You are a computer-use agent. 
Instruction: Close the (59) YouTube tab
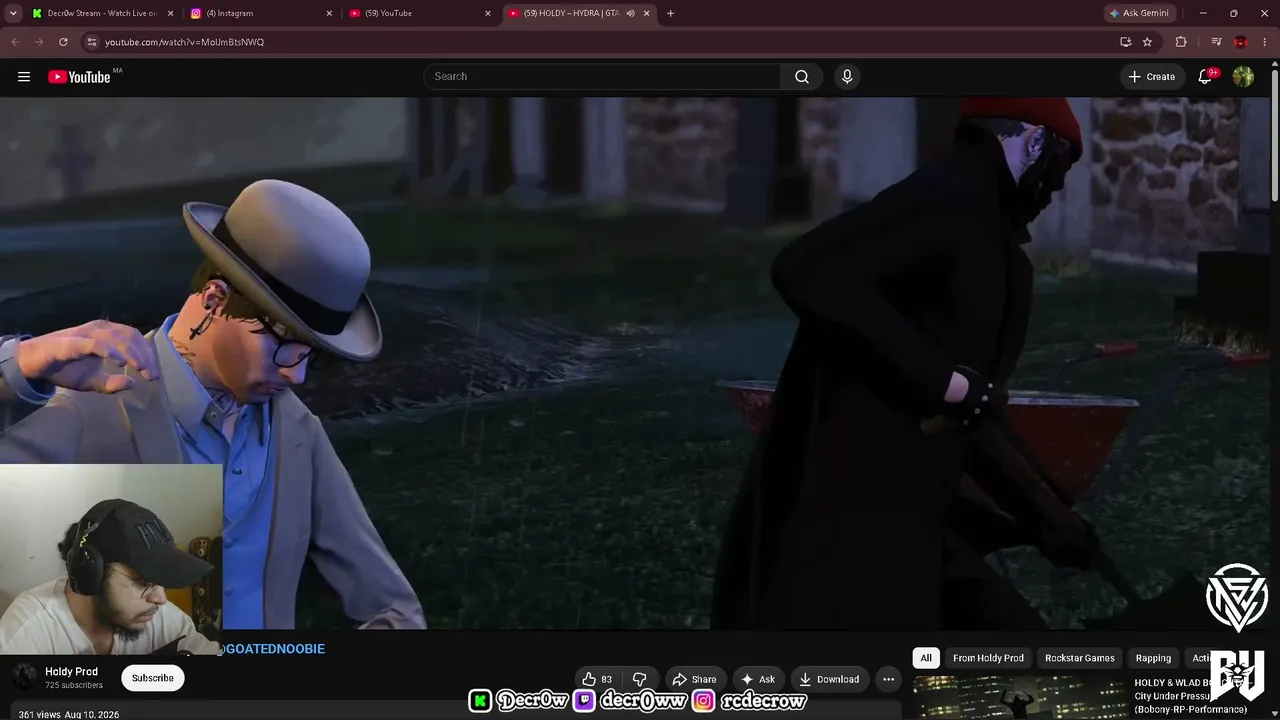pos(488,13)
